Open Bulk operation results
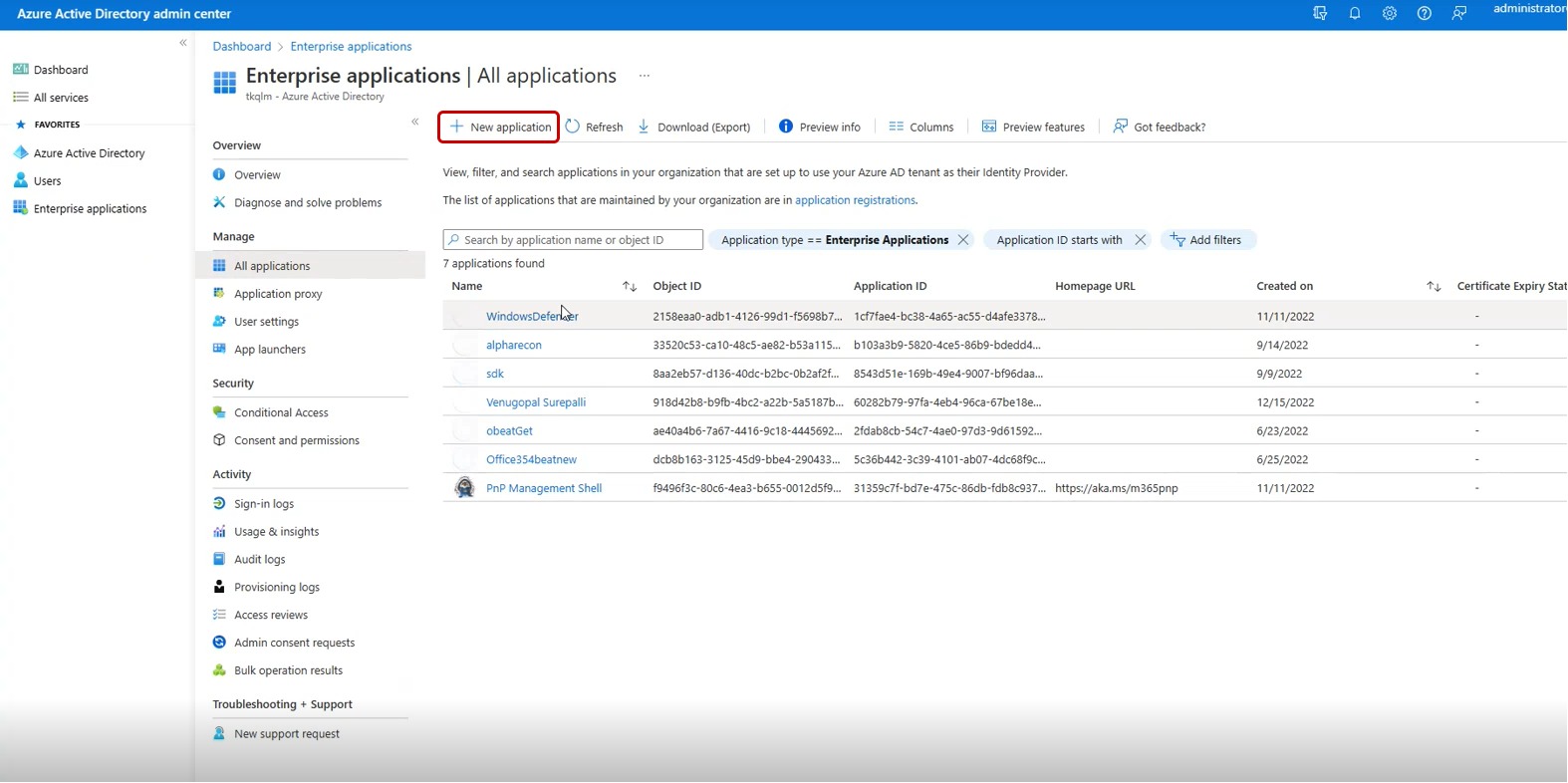1568x783 pixels. click(x=288, y=672)
